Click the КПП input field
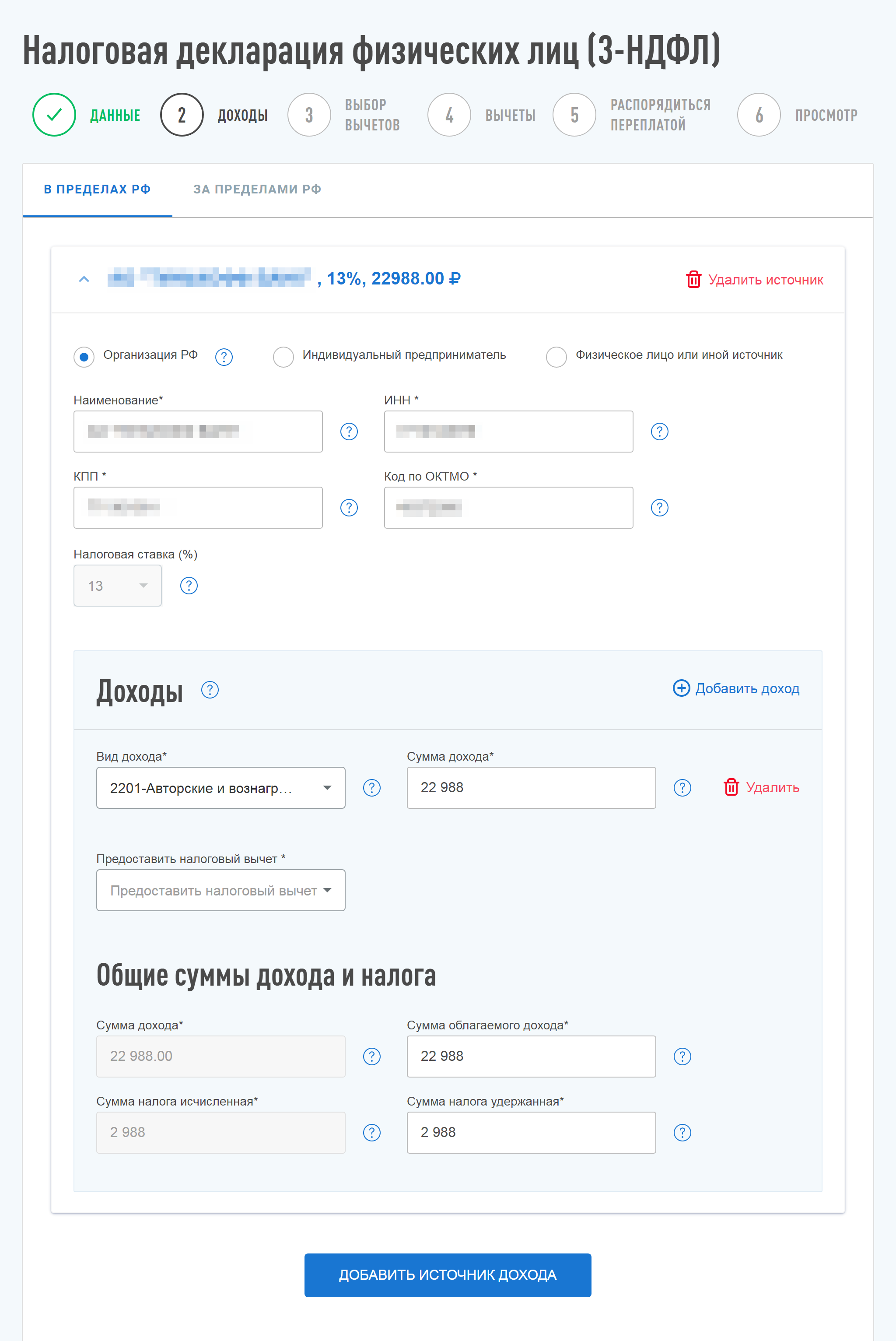Image resolution: width=896 pixels, height=1341 pixels. click(198, 508)
